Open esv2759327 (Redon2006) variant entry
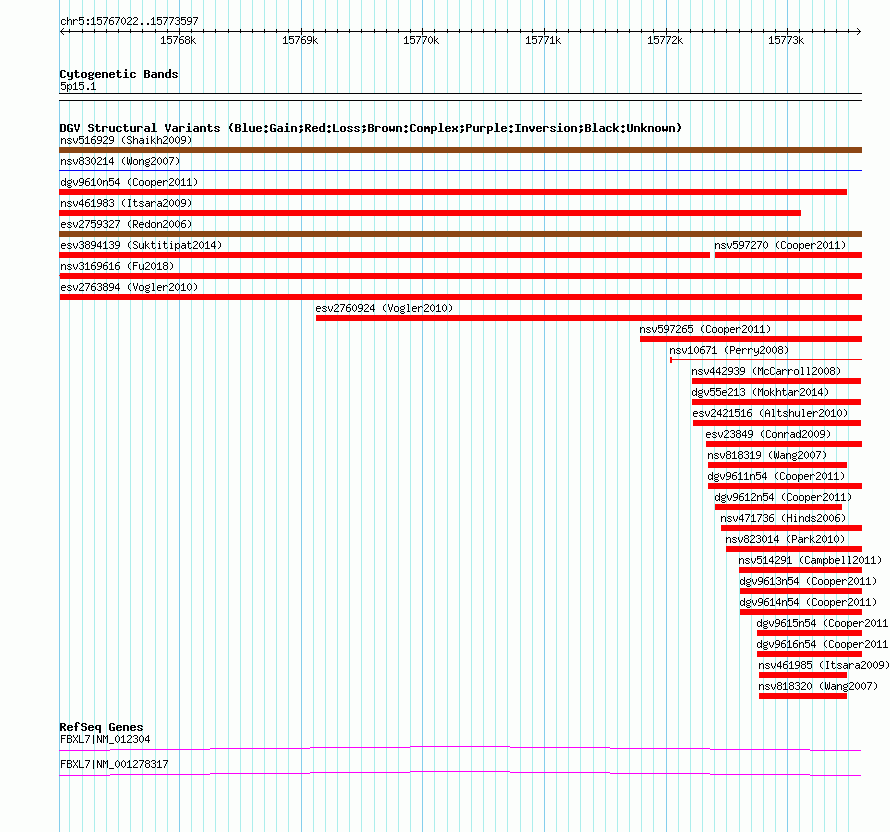Viewport: 890px width, 832px height. point(126,224)
